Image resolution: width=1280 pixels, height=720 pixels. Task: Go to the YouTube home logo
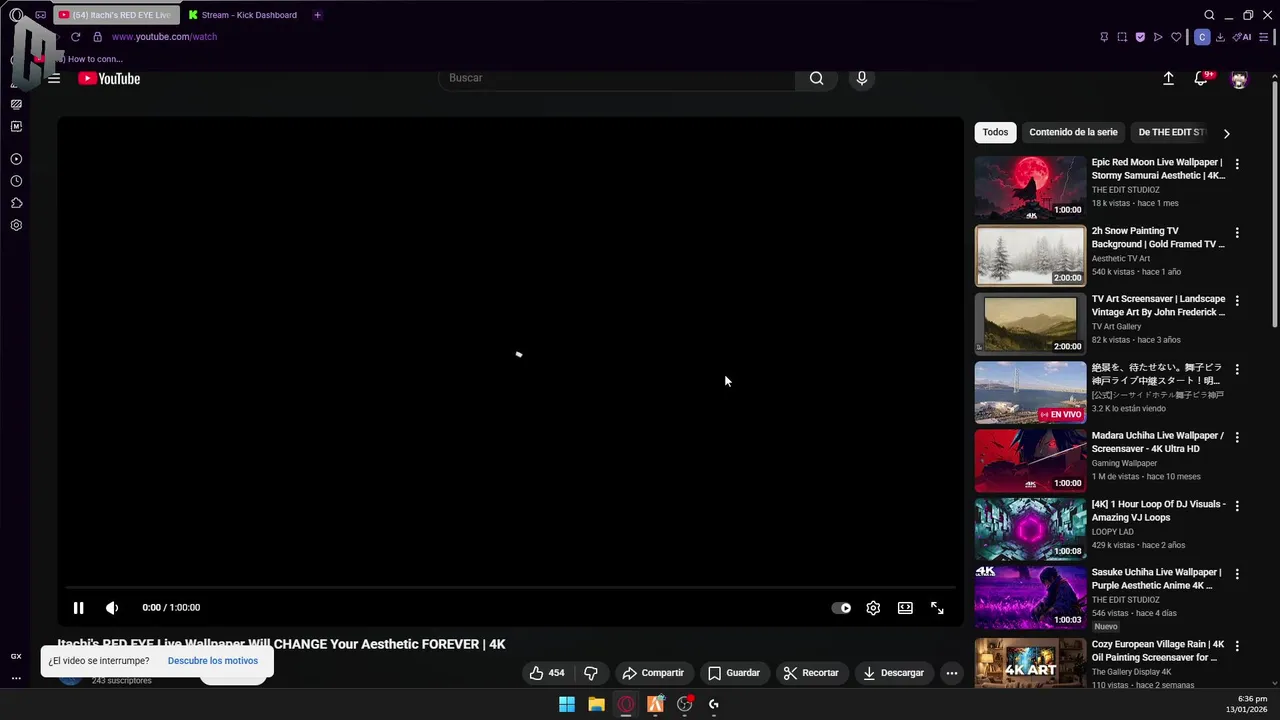point(109,78)
